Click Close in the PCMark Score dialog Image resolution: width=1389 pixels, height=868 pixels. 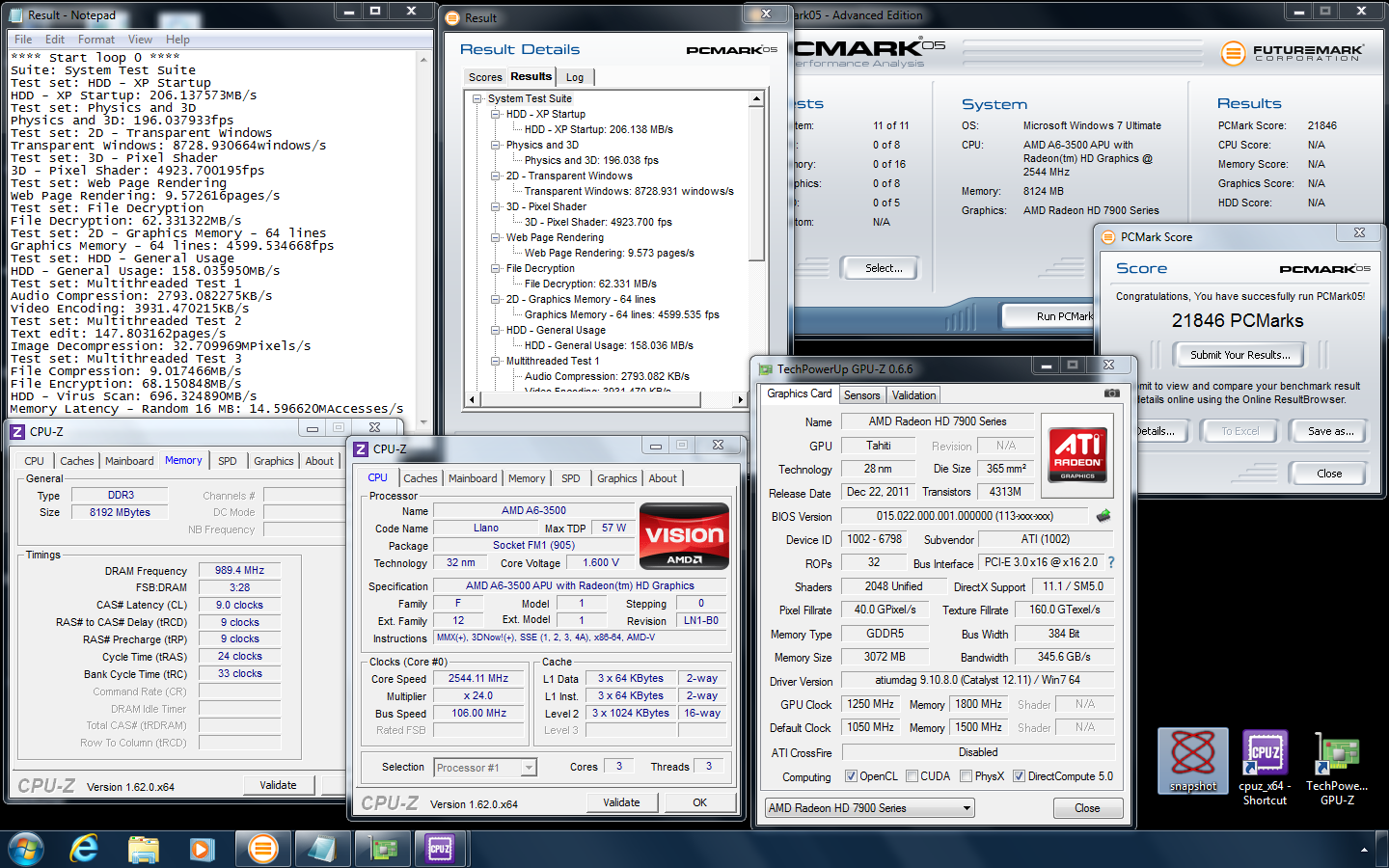[x=1329, y=474]
